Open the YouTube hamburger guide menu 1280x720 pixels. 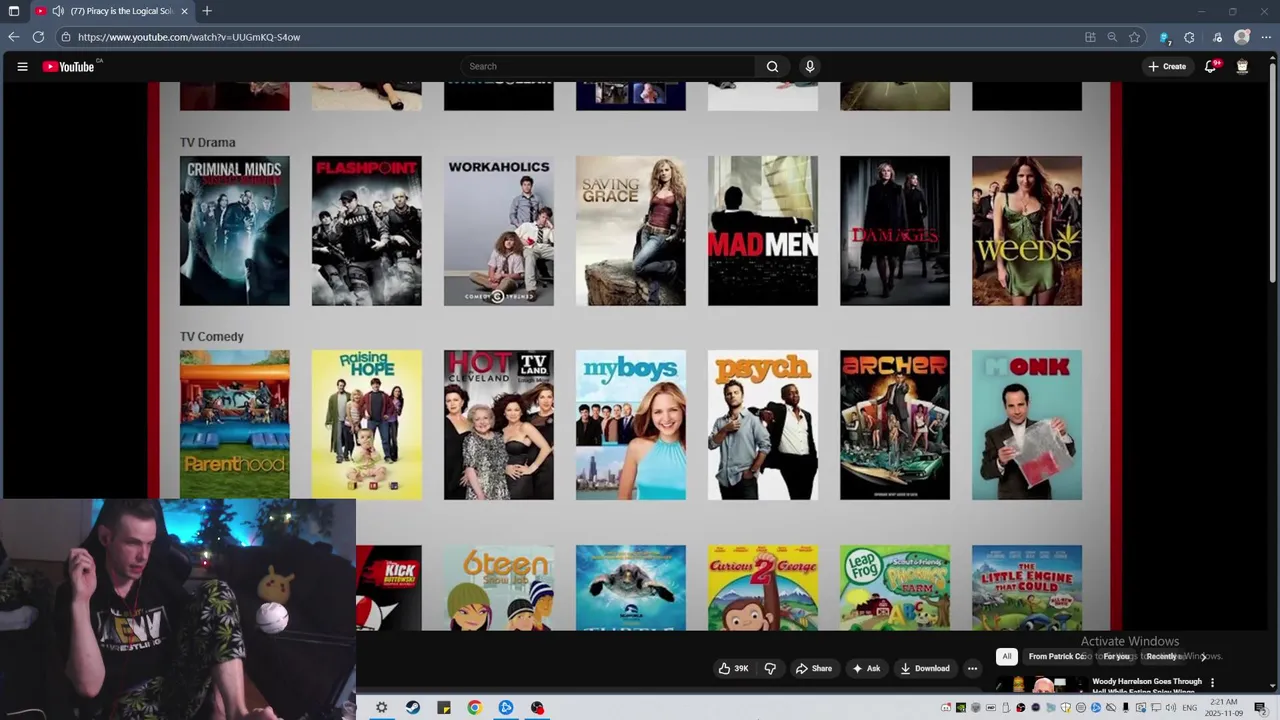[x=22, y=67]
